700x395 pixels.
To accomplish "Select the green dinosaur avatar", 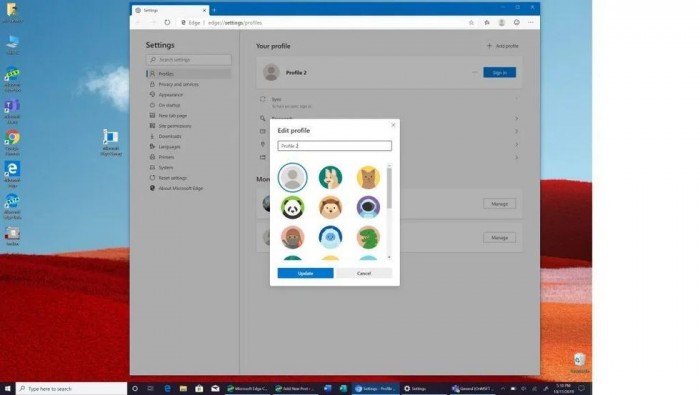I will tap(368, 237).
